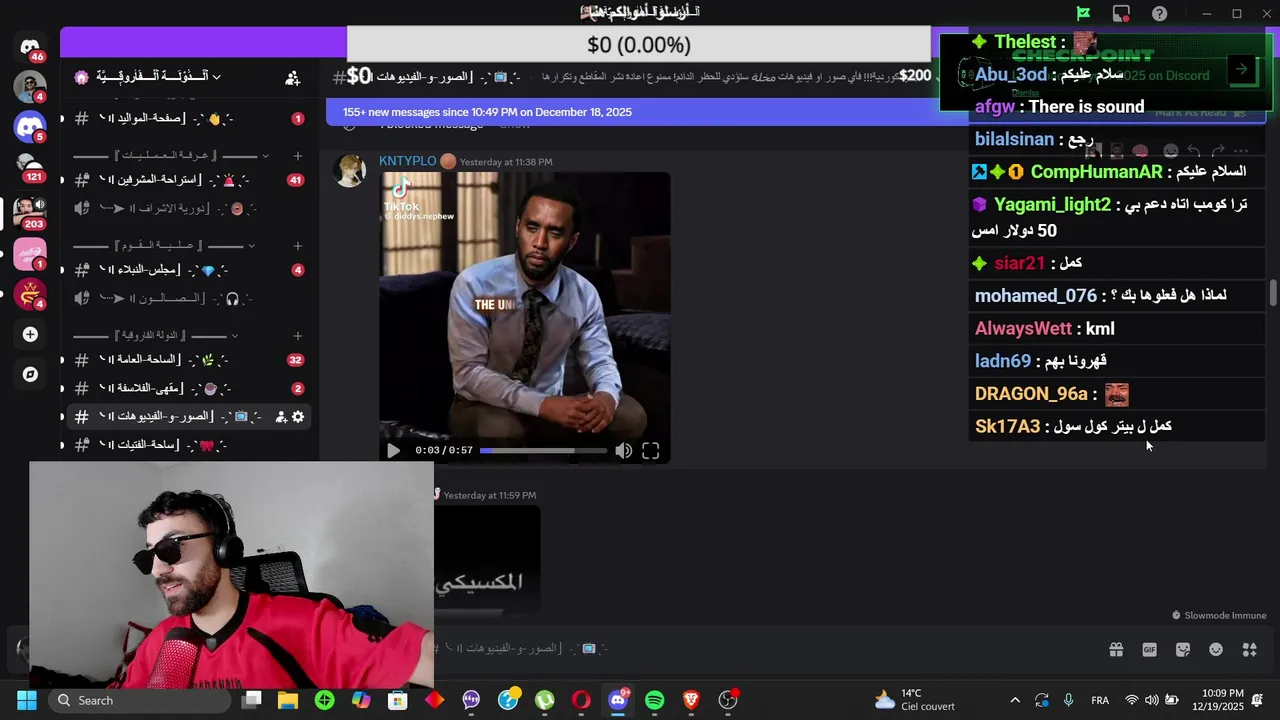Viewport: 1280px width, 720px height.
Task: Open ساحة-الفتيات channel
Action: pos(189,444)
